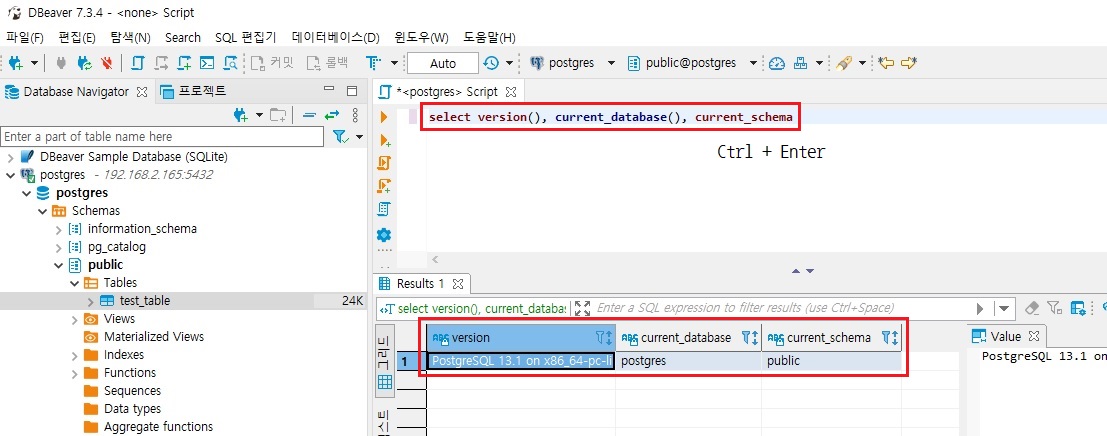Collapse the postgres connection node
This screenshot has height=436, width=1107.
tap(11, 175)
